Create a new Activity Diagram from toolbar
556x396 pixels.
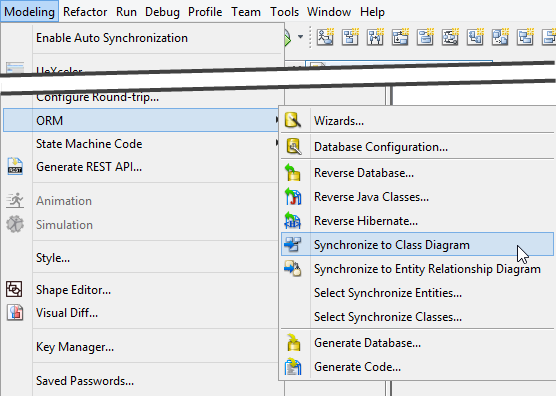(450, 36)
